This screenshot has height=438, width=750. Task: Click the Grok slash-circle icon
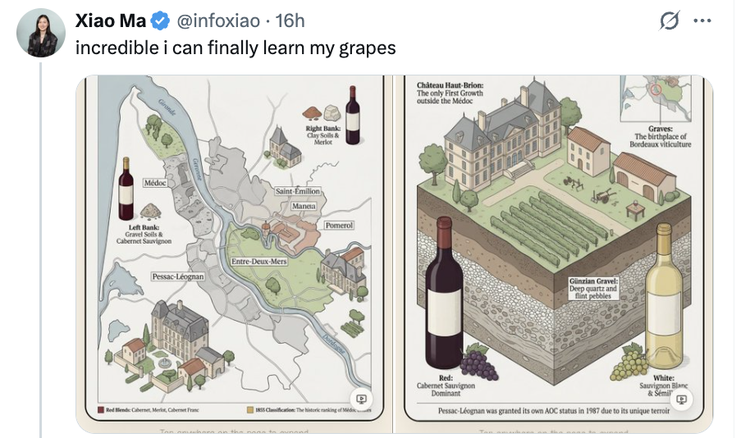(671, 21)
